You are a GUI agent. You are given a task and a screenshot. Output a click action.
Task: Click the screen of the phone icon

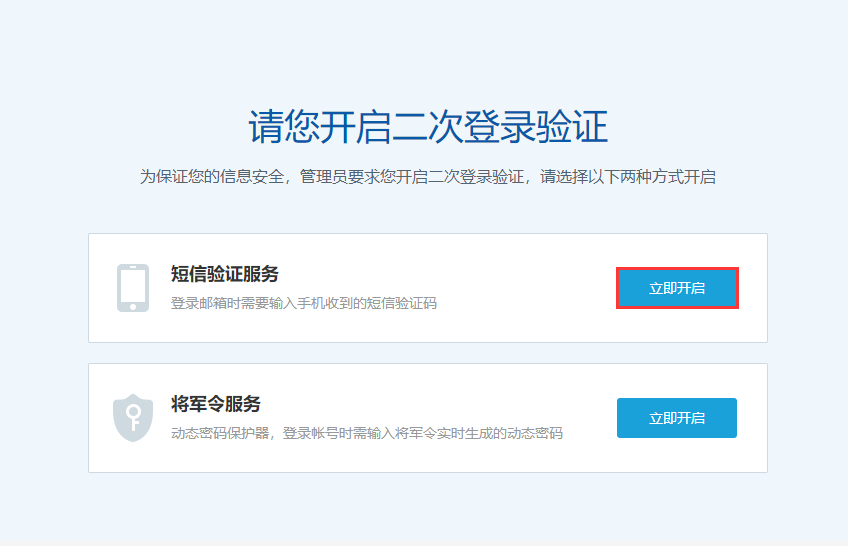click(x=133, y=286)
